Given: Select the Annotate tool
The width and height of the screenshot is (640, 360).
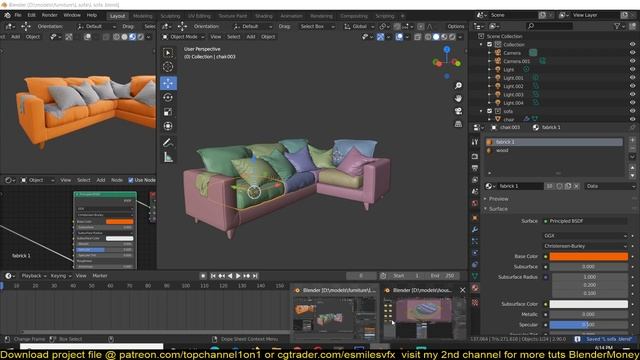Looking at the screenshot, I should coord(168,142).
